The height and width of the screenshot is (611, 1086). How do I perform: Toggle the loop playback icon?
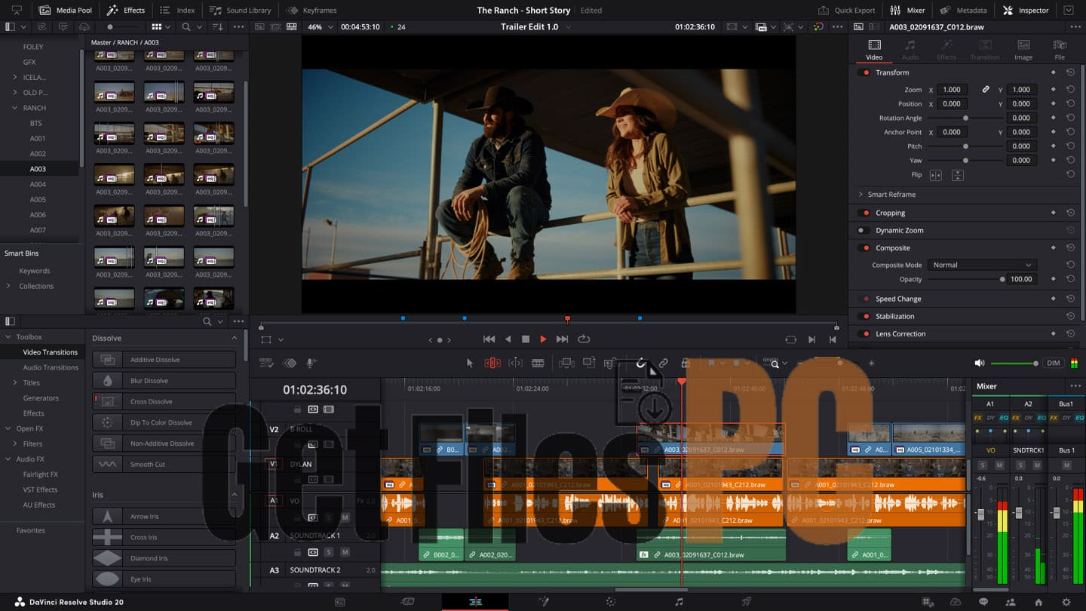(x=584, y=339)
